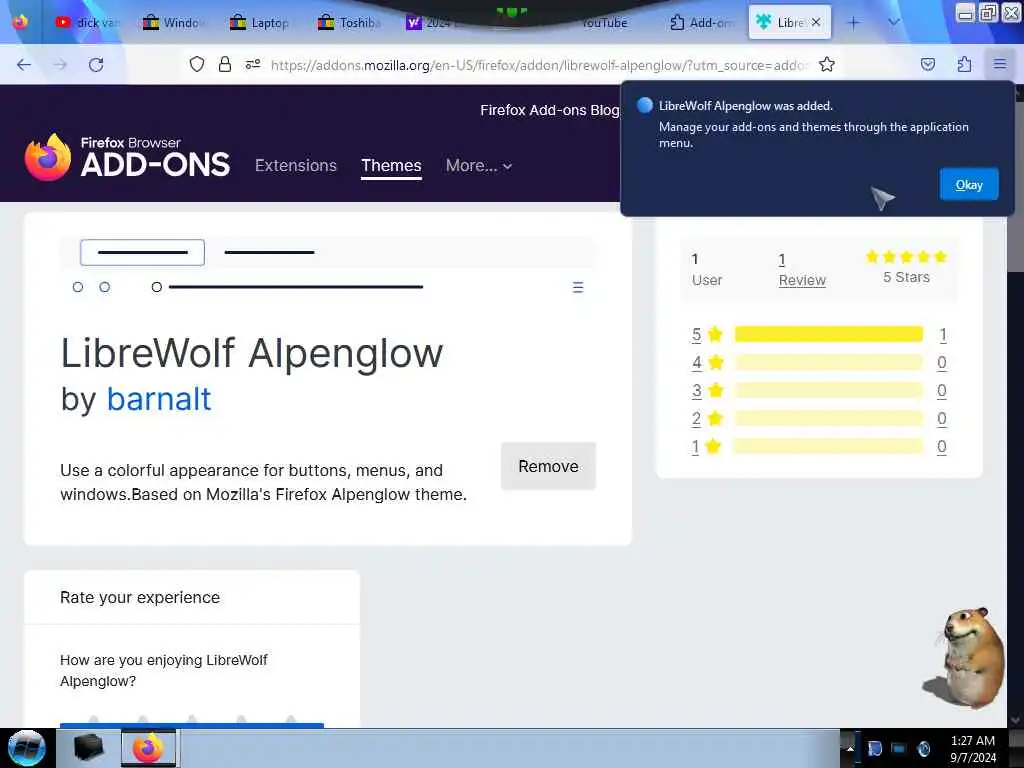Screen dimensions: 1024x768
Task: Filter reviews by 2 stars row
Action: coord(819,419)
